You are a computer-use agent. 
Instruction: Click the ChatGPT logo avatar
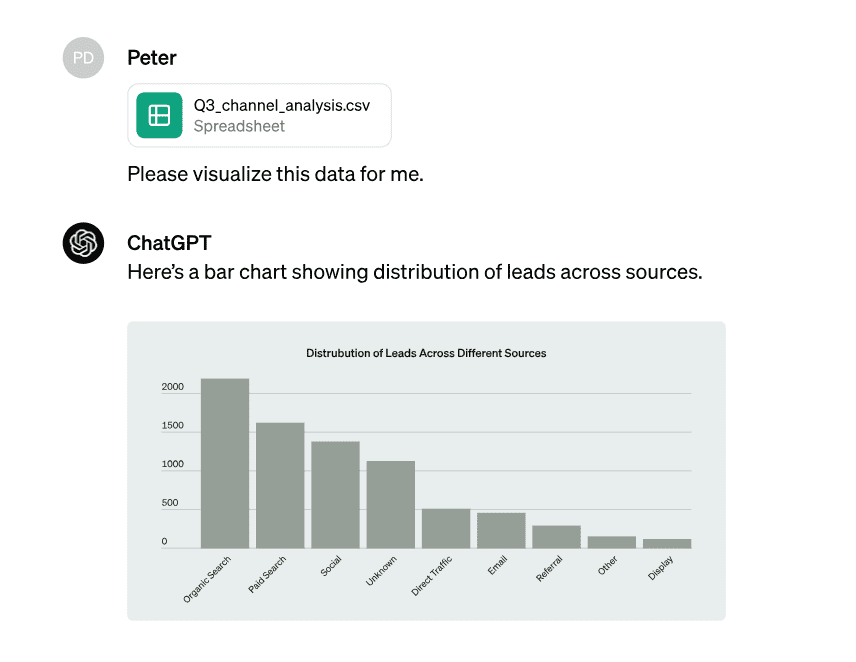pyautogui.click(x=84, y=243)
